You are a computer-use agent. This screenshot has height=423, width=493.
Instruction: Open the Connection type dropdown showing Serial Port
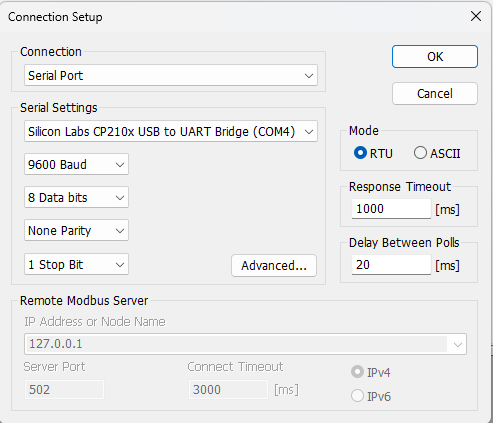coord(171,75)
